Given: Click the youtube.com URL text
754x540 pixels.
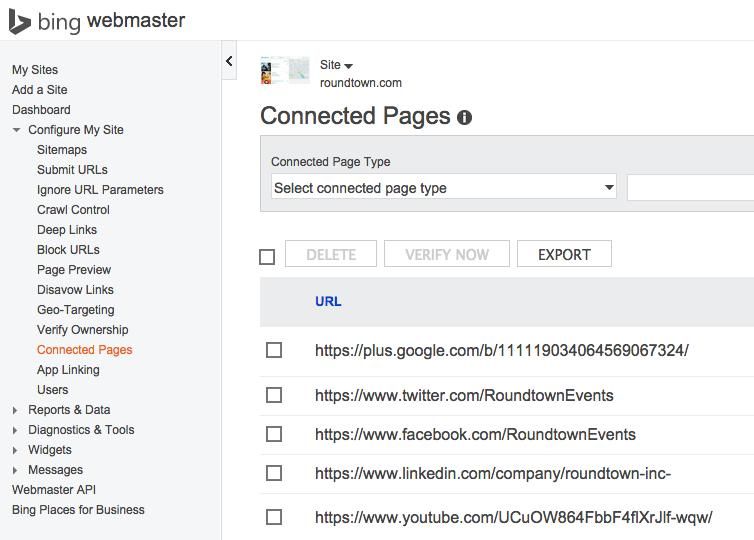Looking at the screenshot, I should [514, 518].
